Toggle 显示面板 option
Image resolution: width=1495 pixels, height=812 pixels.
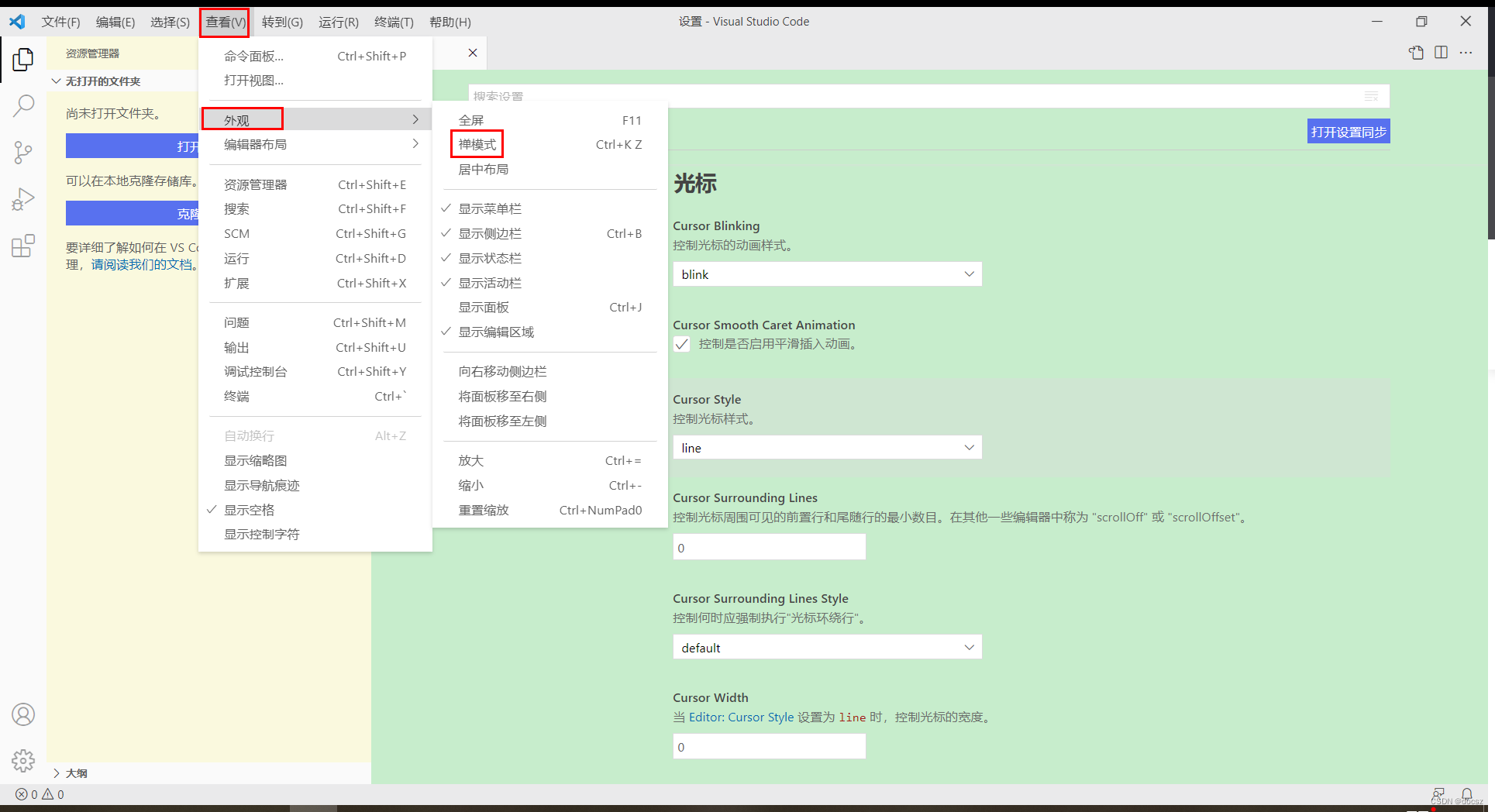point(549,307)
